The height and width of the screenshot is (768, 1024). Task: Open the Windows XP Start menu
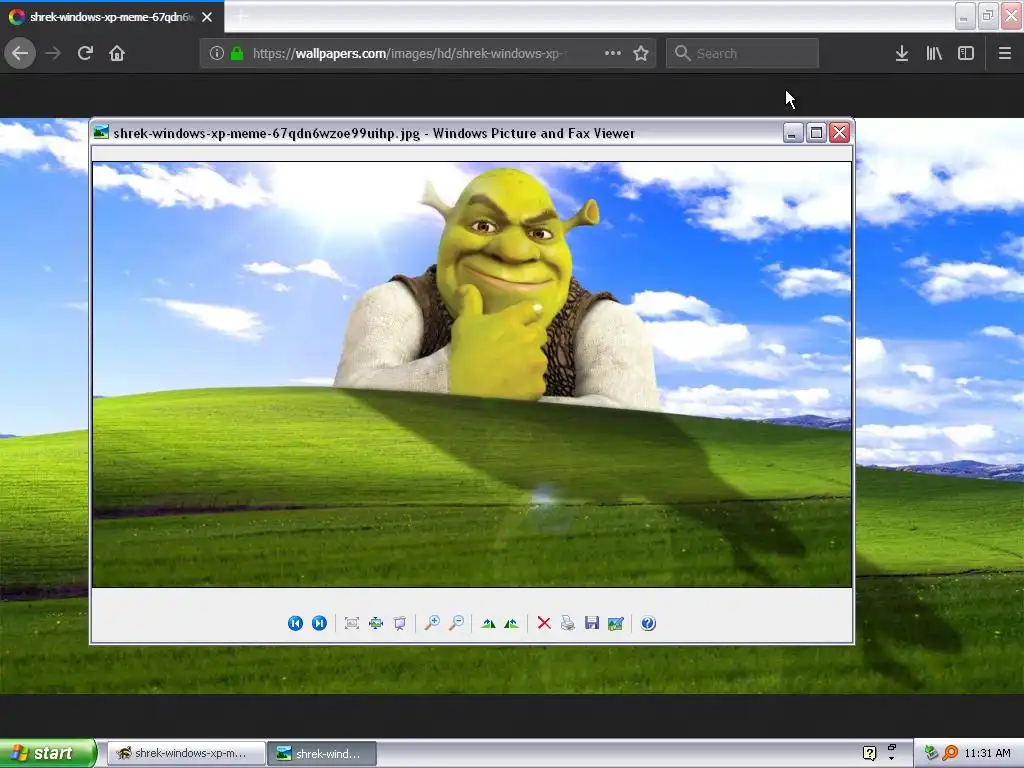click(48, 753)
